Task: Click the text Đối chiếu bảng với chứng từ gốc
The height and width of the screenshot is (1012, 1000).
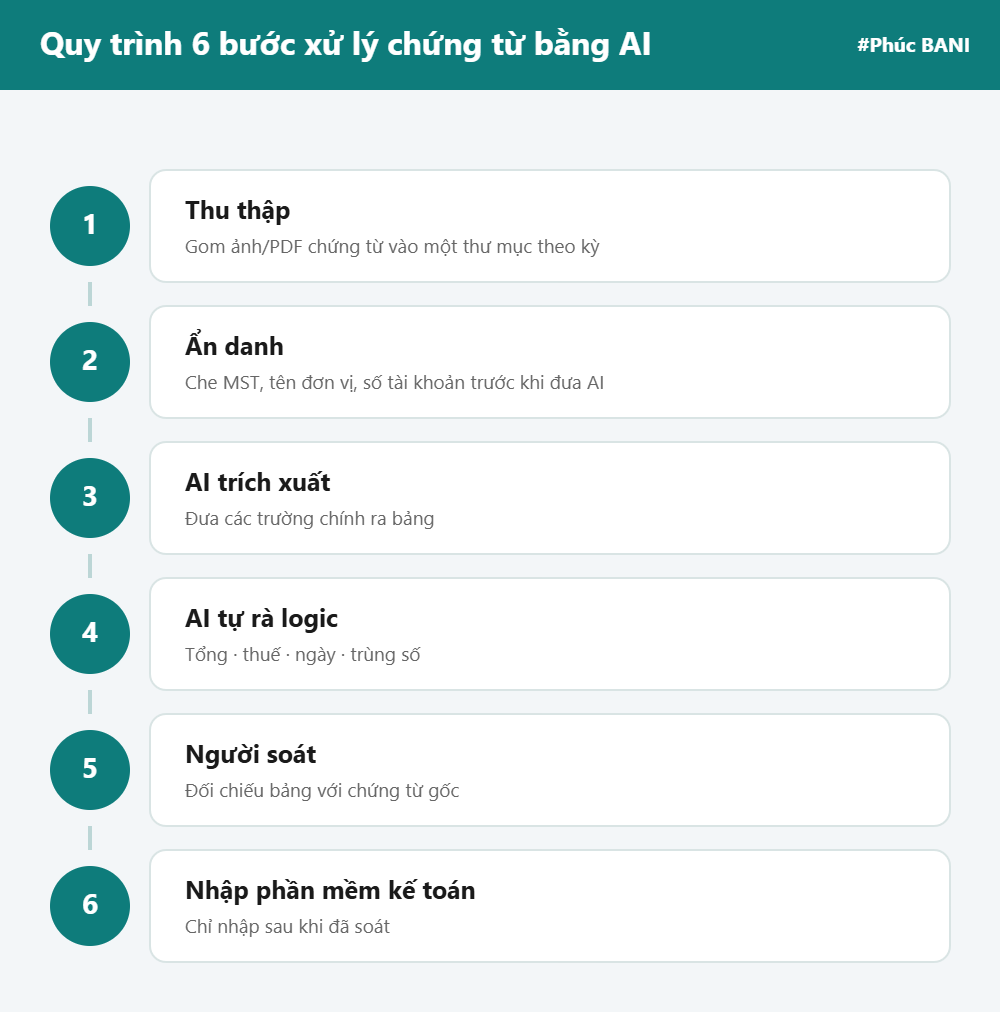Action: pyautogui.click(x=322, y=791)
